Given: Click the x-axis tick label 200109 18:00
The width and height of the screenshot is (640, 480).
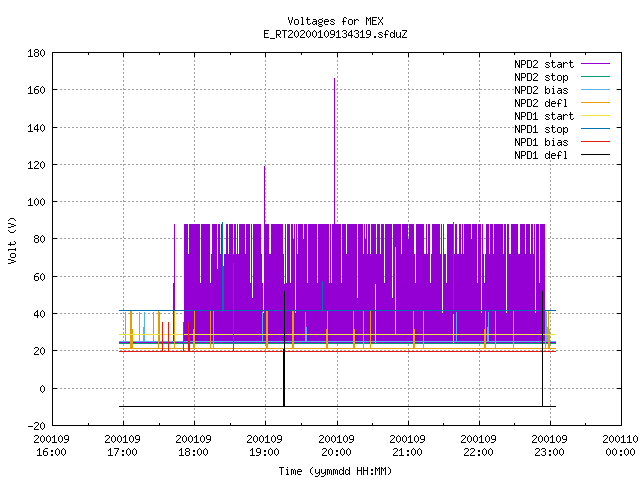Looking at the screenshot, I should tap(193, 446).
